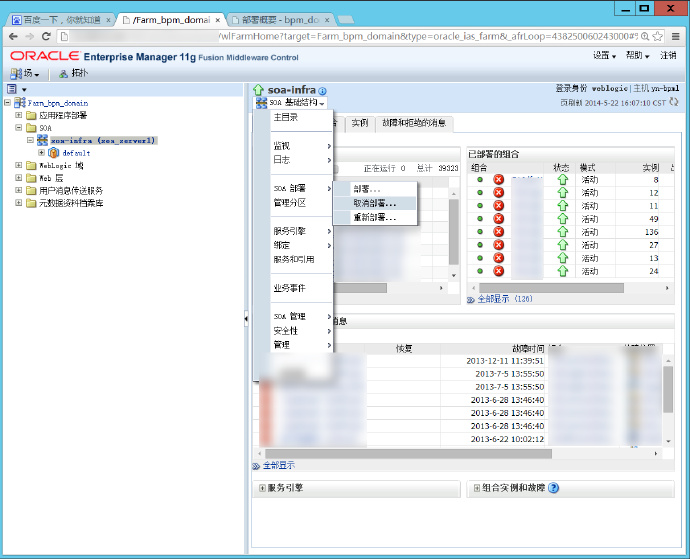This screenshot has height=559, width=690.
Task: Switch to 实例 tab
Action: [x=360, y=123]
